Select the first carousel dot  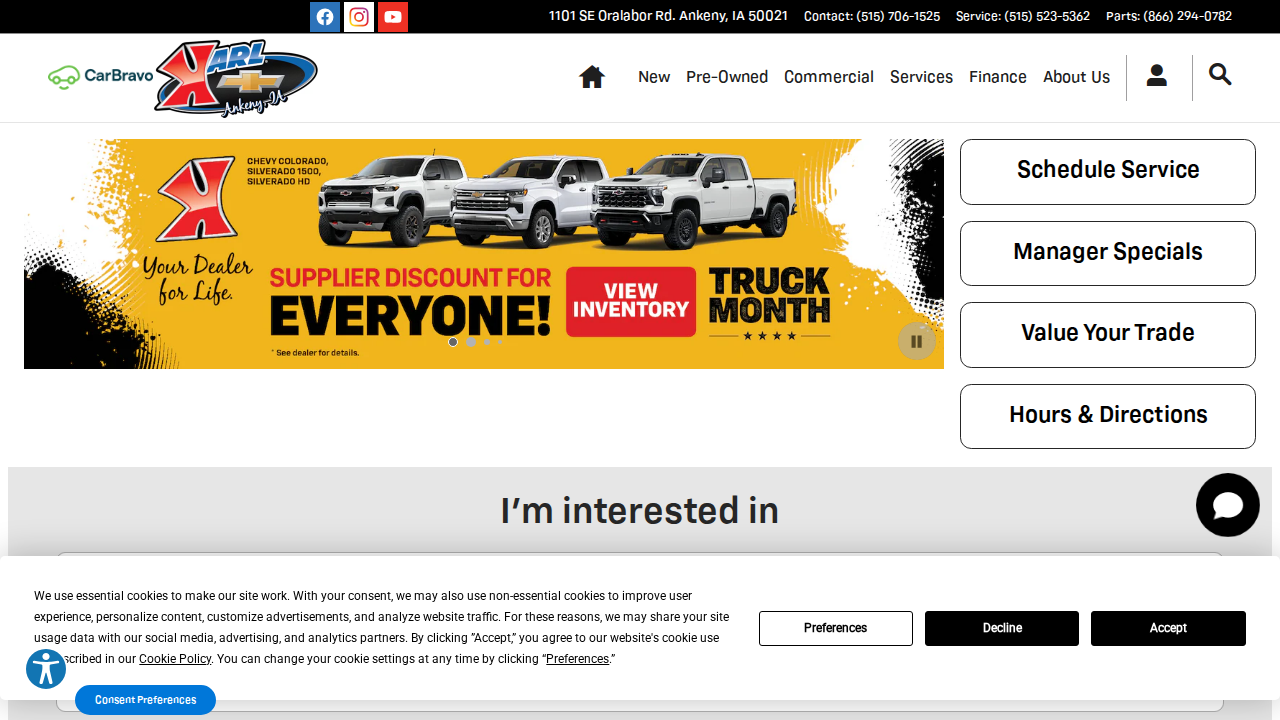pos(452,341)
